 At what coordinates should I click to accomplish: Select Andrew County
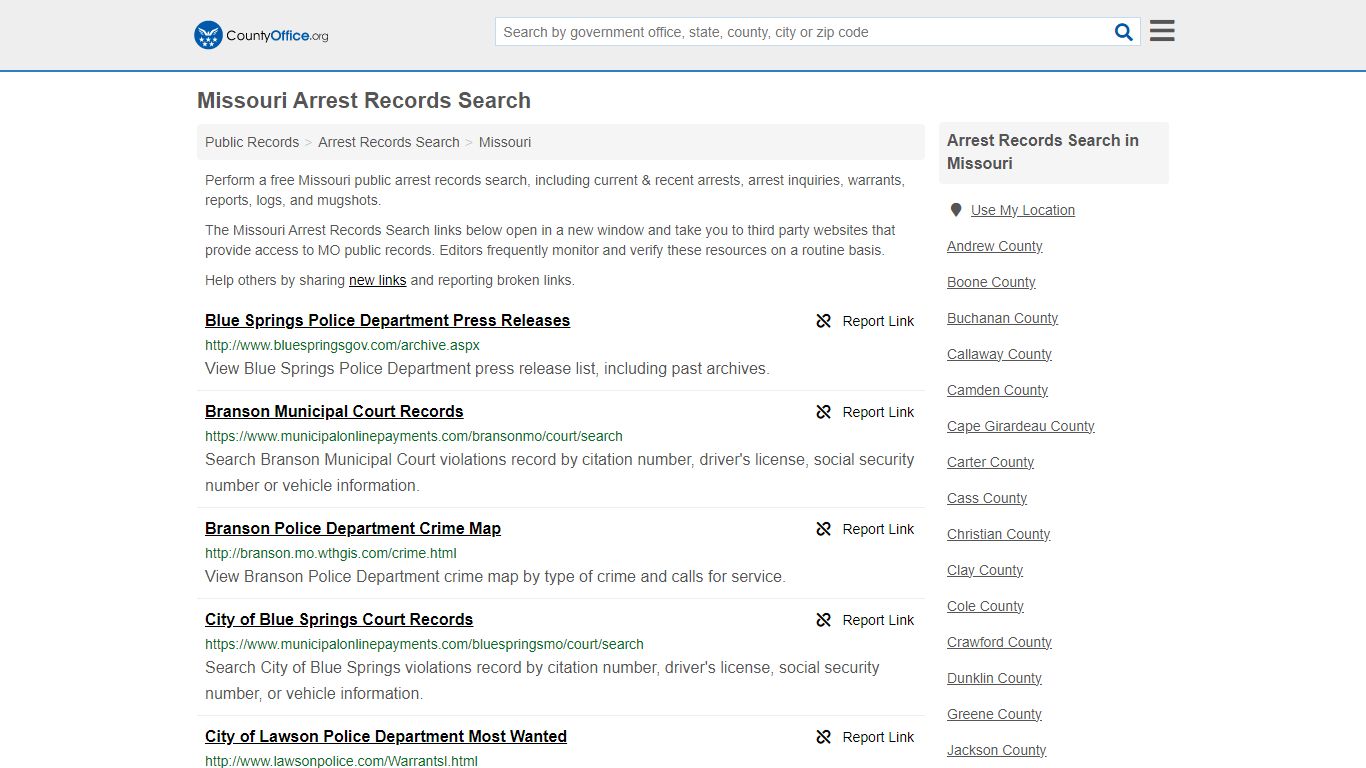[994, 246]
